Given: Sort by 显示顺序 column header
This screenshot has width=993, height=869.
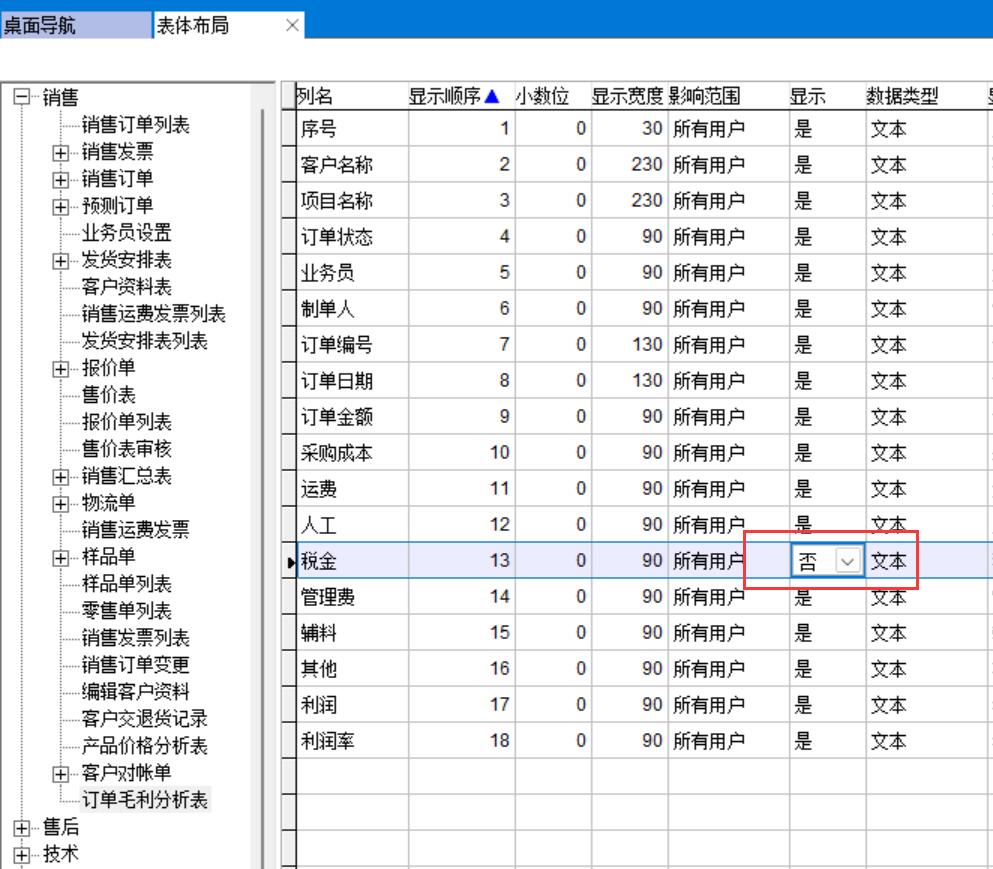Looking at the screenshot, I should click(x=452, y=97).
